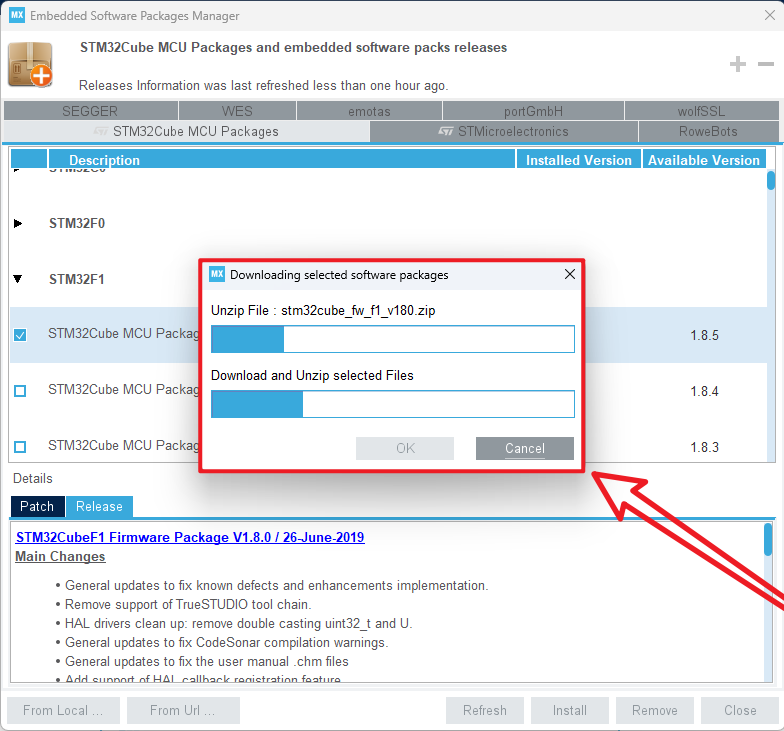Select the Patch details tab

click(38, 506)
